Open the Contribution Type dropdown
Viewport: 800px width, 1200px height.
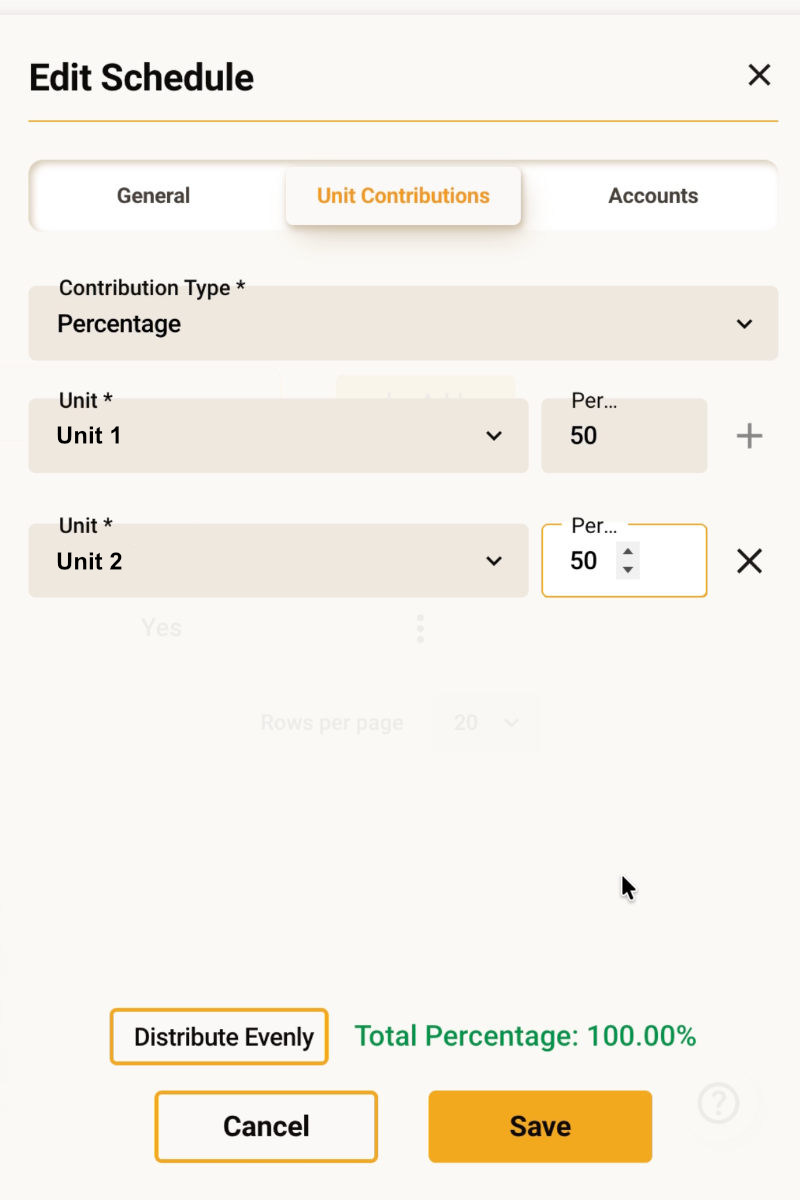click(403, 323)
